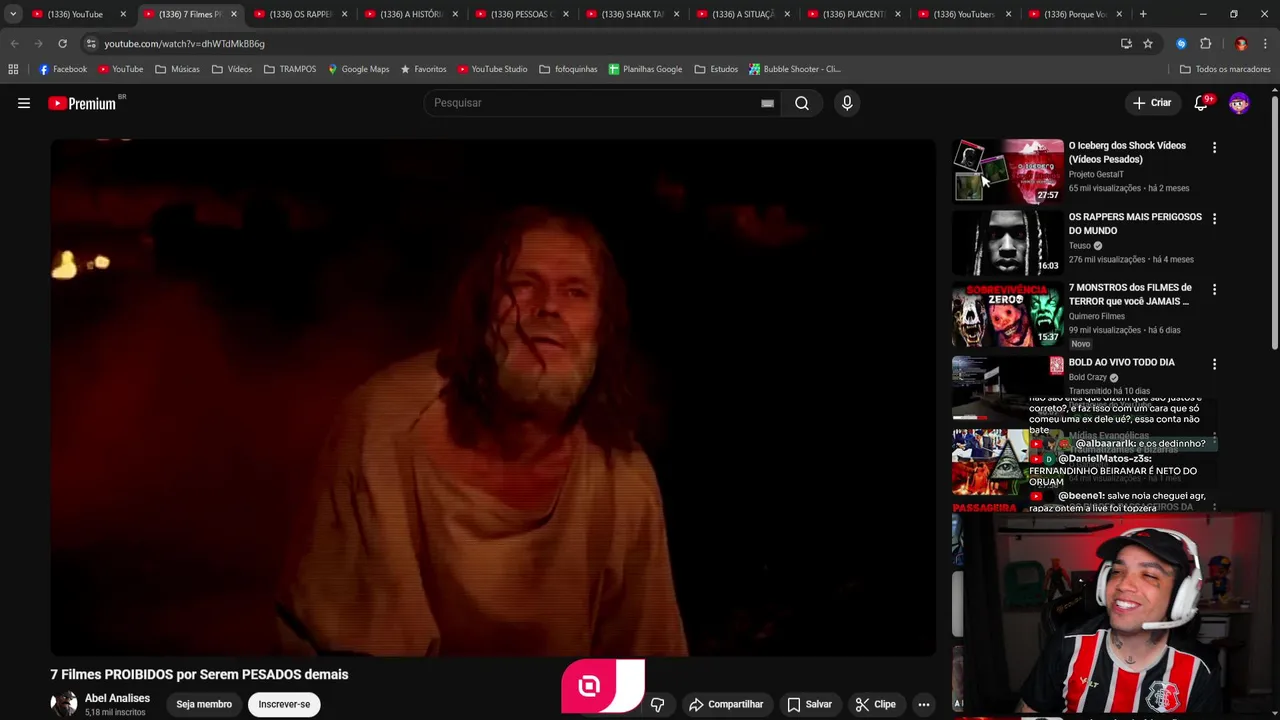The width and height of the screenshot is (1280, 720).
Task: Open Iceberg dos Shock Videos thumbnail
Action: (1007, 171)
